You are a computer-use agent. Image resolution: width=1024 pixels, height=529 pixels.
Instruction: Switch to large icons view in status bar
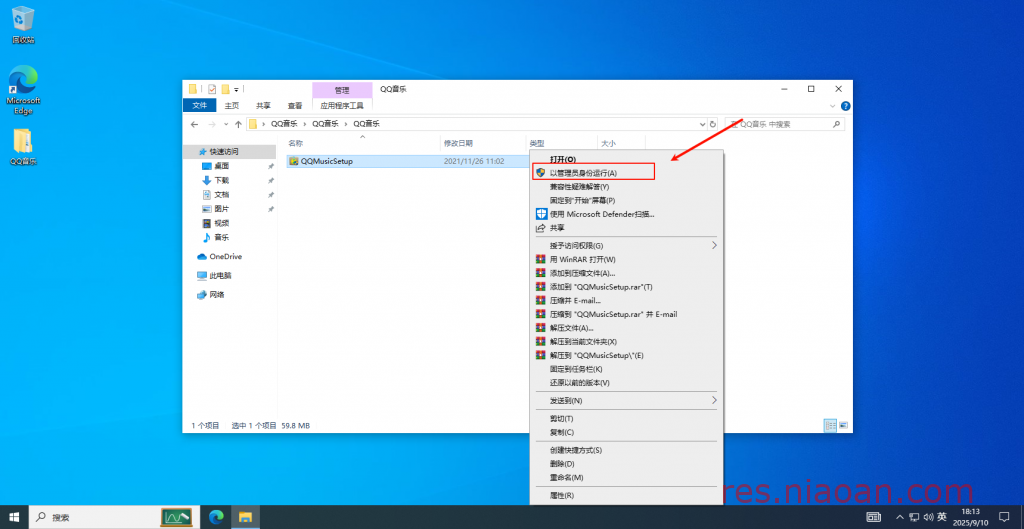coord(843,425)
